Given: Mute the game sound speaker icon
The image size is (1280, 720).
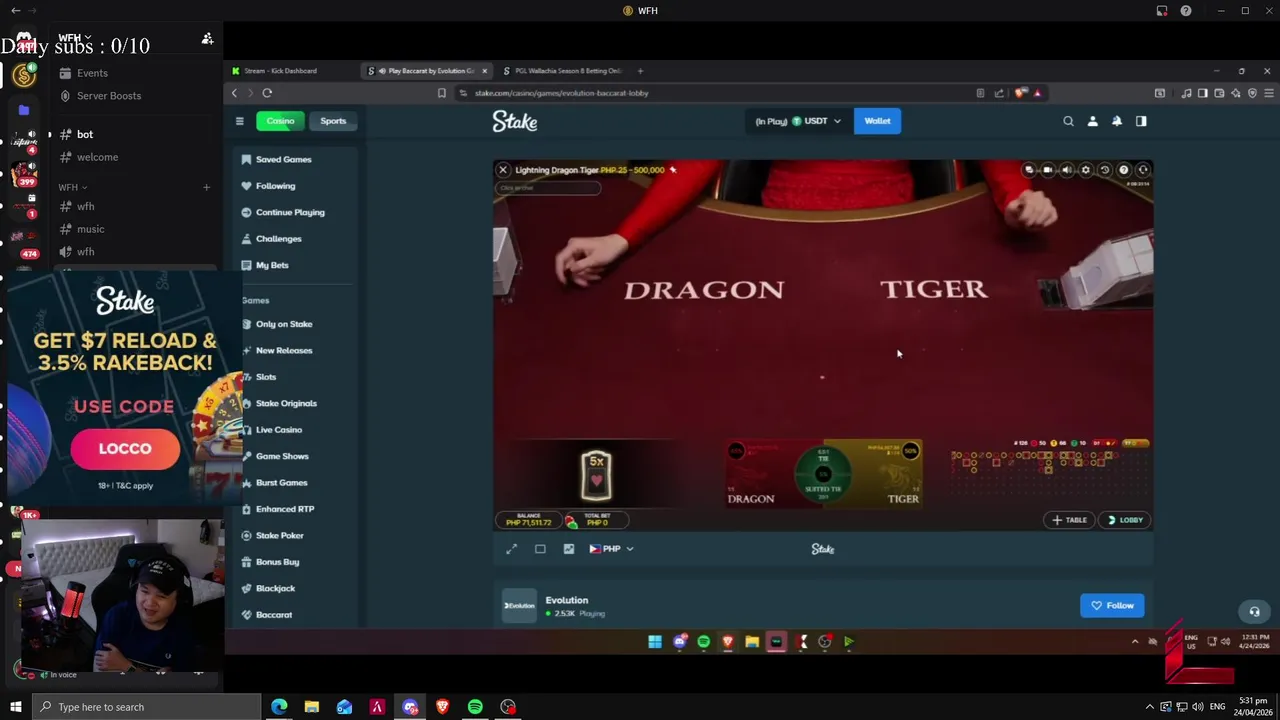Looking at the screenshot, I should 1066,170.
